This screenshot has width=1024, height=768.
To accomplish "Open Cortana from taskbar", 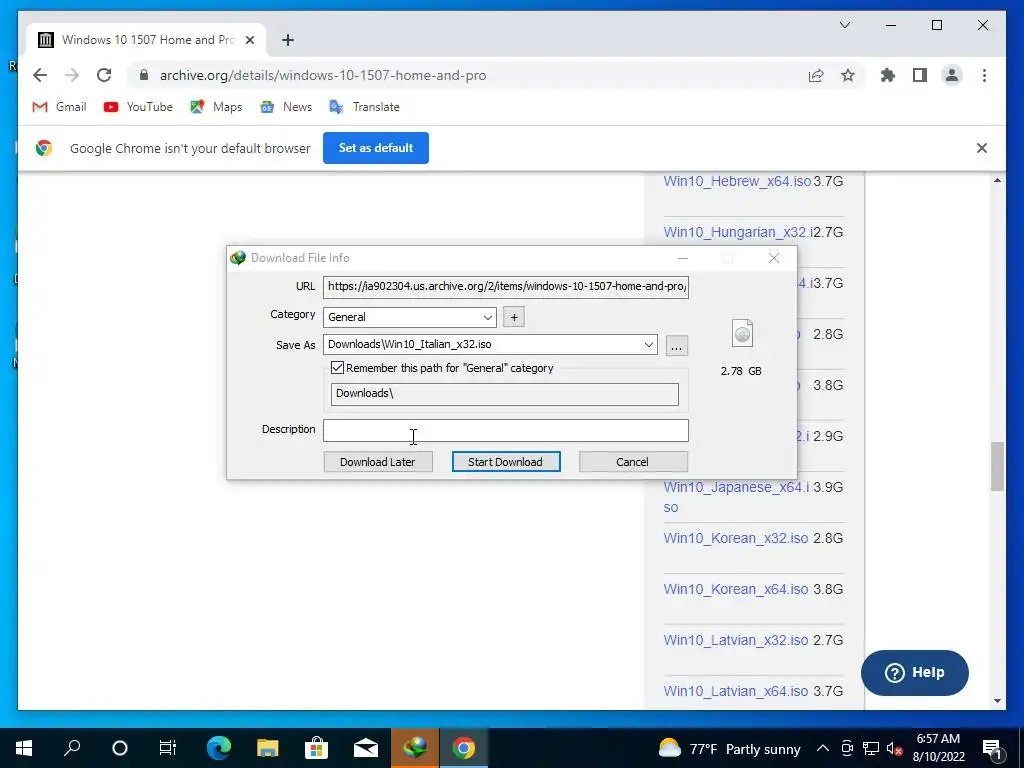I will tap(120, 748).
